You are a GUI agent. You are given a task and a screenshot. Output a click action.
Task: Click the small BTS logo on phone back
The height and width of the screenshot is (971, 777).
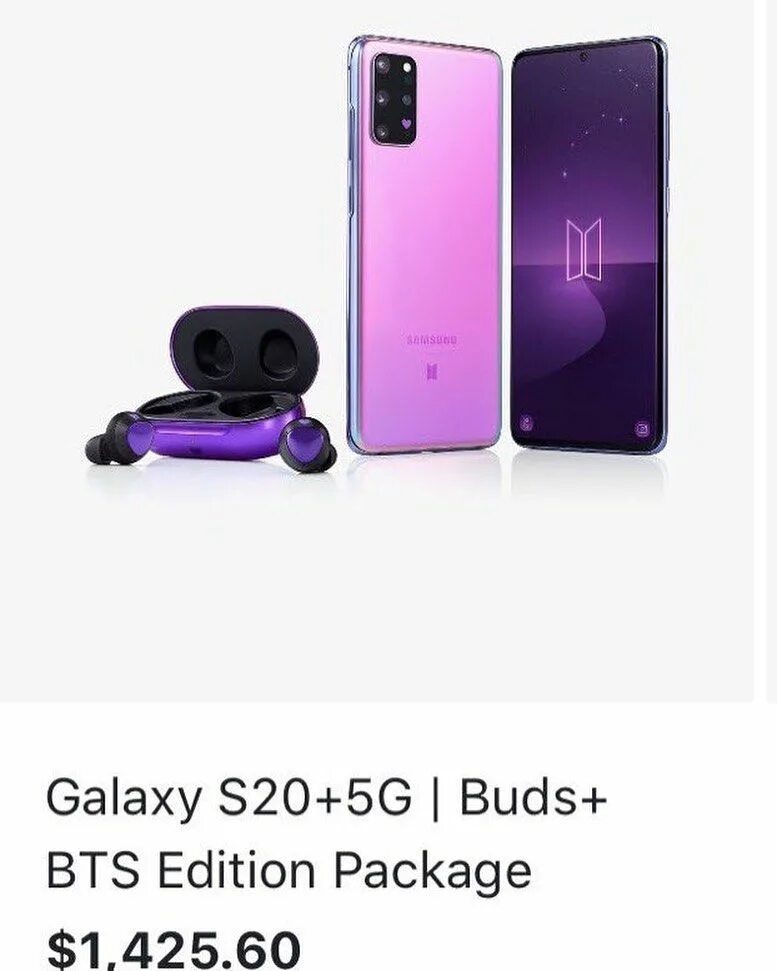(433, 372)
